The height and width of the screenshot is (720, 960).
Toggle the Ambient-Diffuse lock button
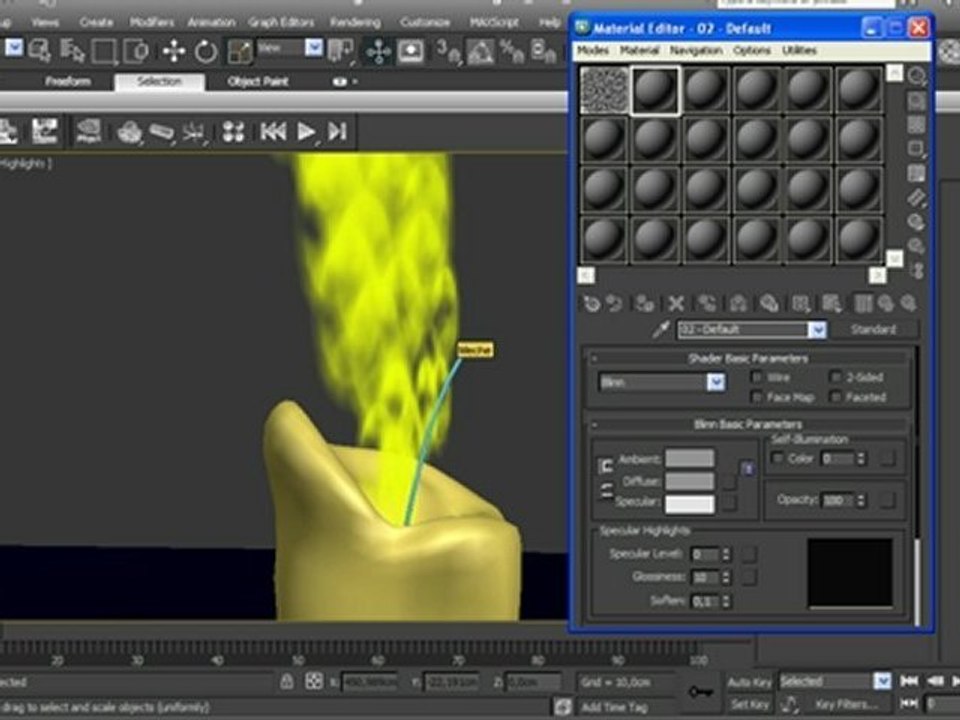(x=605, y=467)
